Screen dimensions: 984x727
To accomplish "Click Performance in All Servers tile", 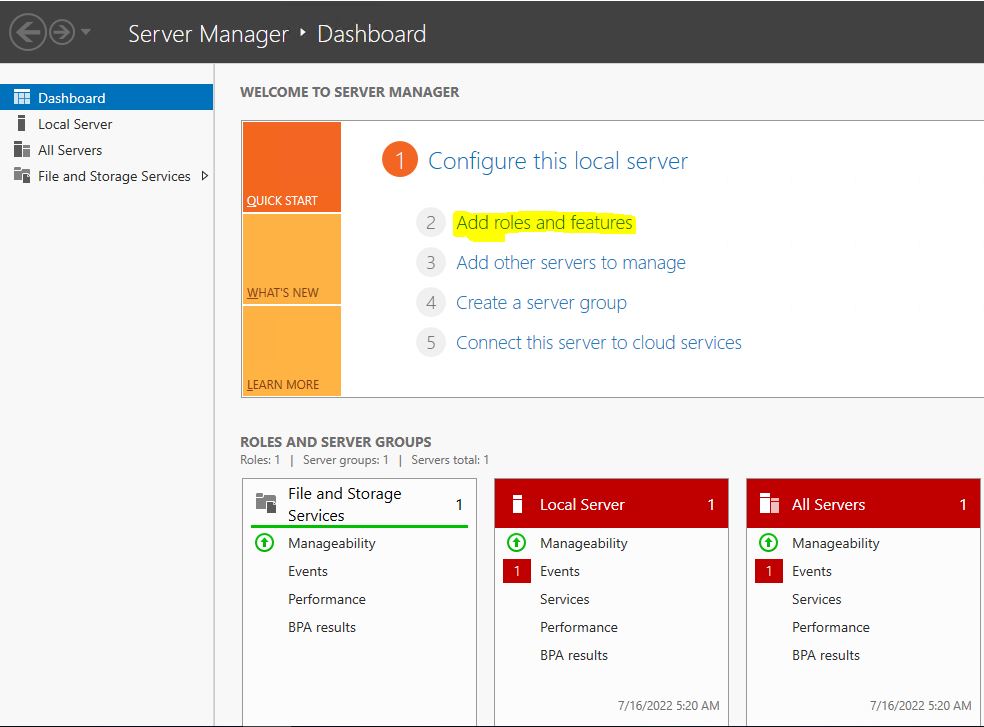I will (830, 627).
